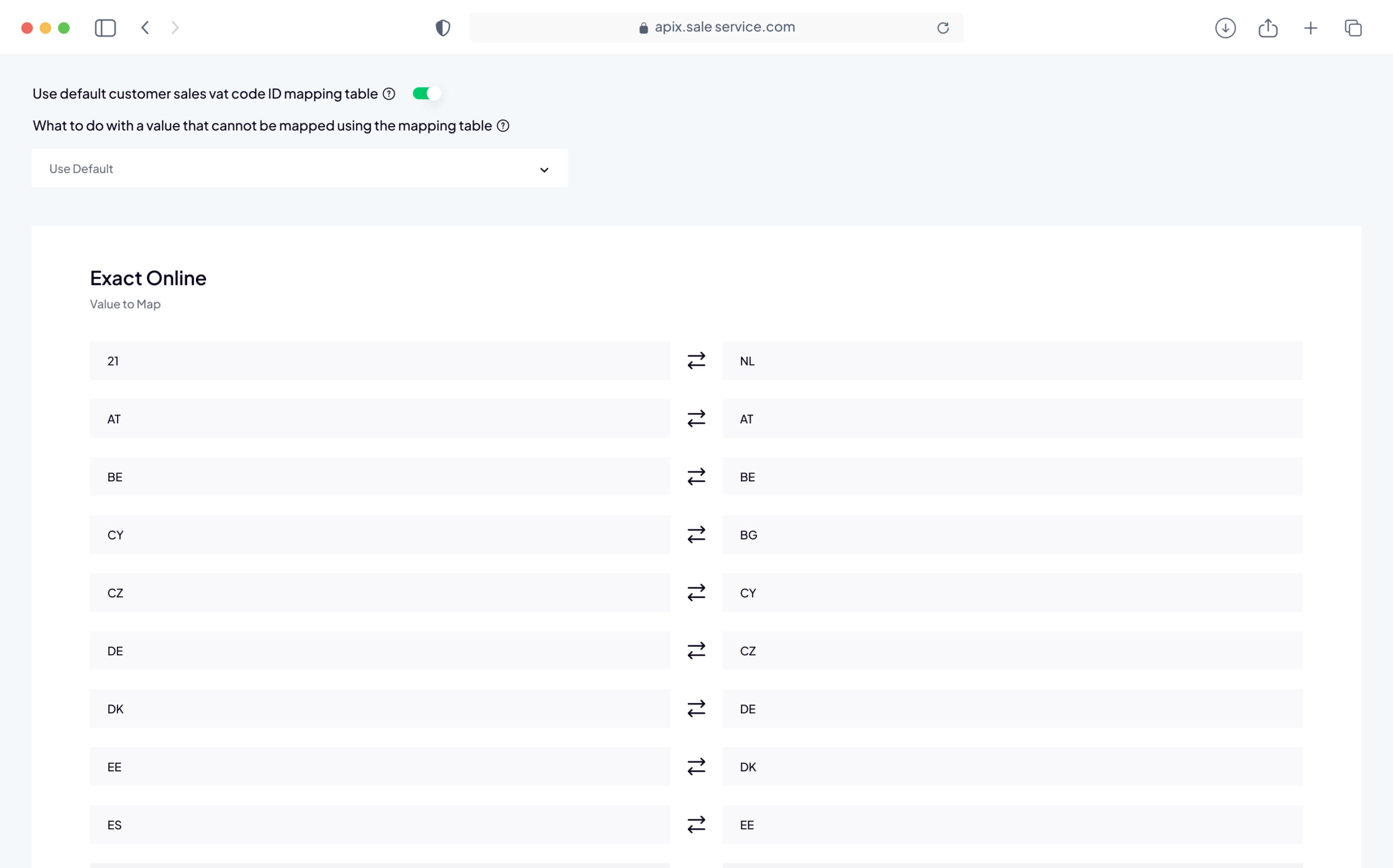Open the downloads icon
The height and width of the screenshot is (868, 1393).
coord(1225,28)
